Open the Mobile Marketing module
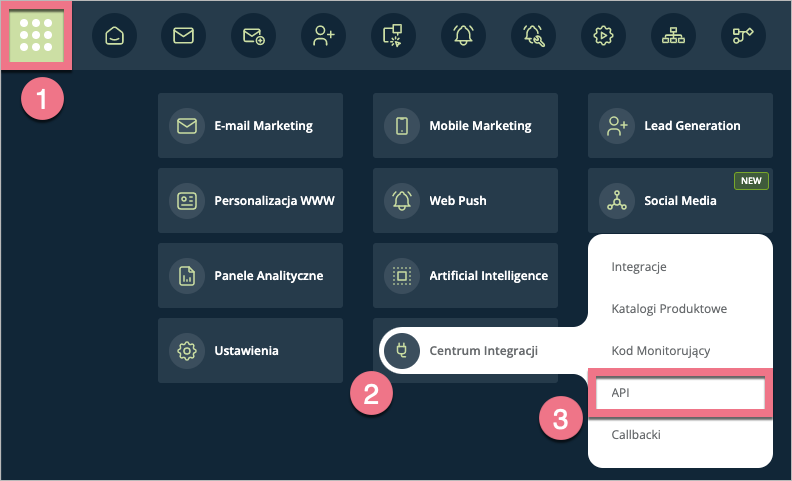Image resolution: width=792 pixels, height=481 pixels. [465, 126]
